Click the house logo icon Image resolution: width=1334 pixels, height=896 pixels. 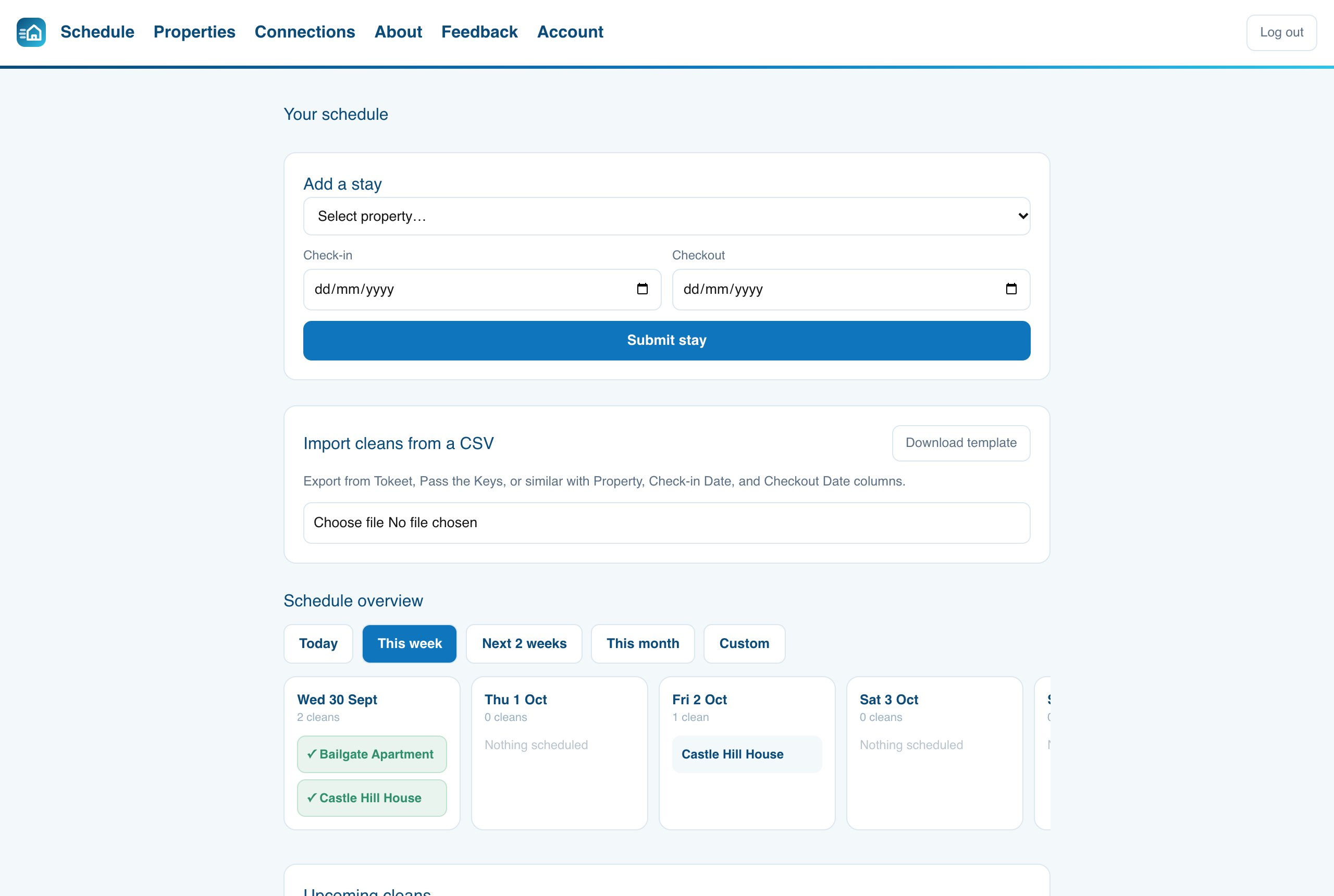[31, 32]
